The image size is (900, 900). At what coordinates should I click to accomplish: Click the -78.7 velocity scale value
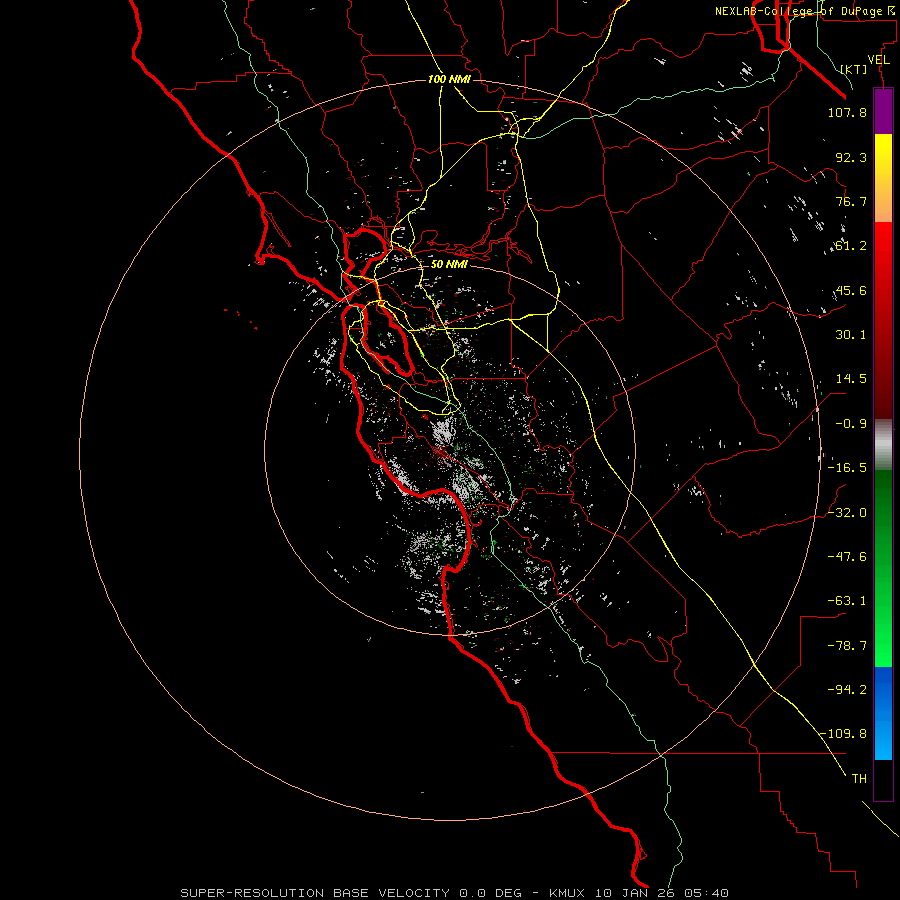point(847,646)
